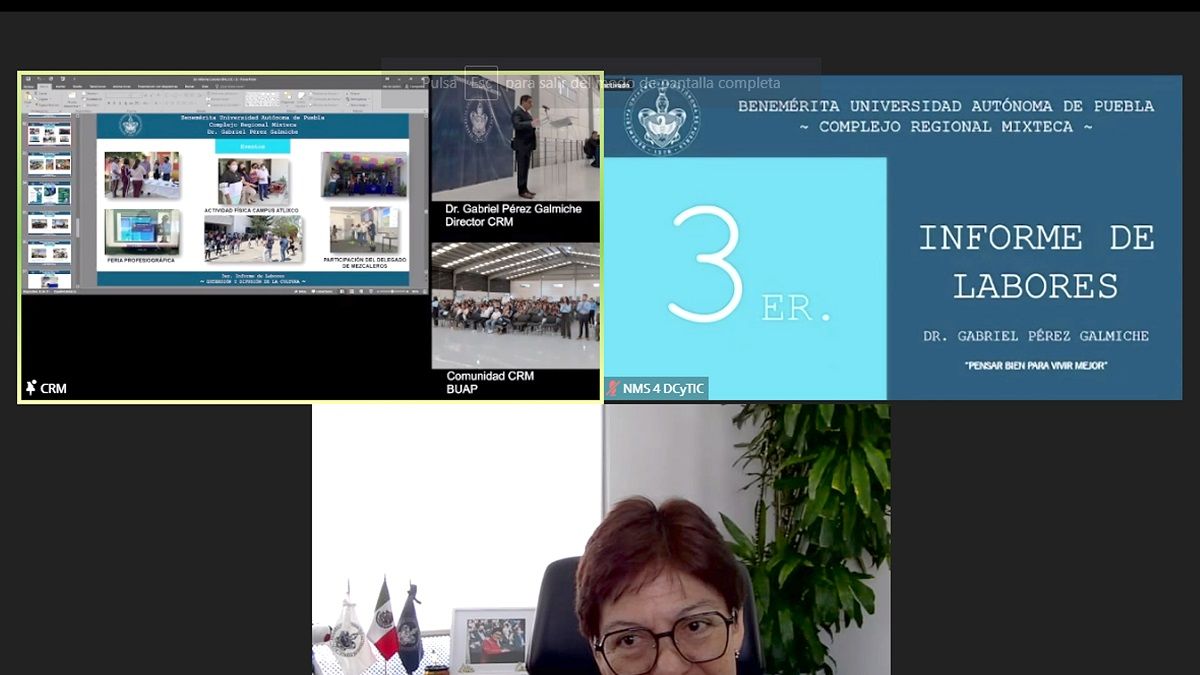Click the BUAP crest on the Informe de Labores banner

tap(661, 116)
